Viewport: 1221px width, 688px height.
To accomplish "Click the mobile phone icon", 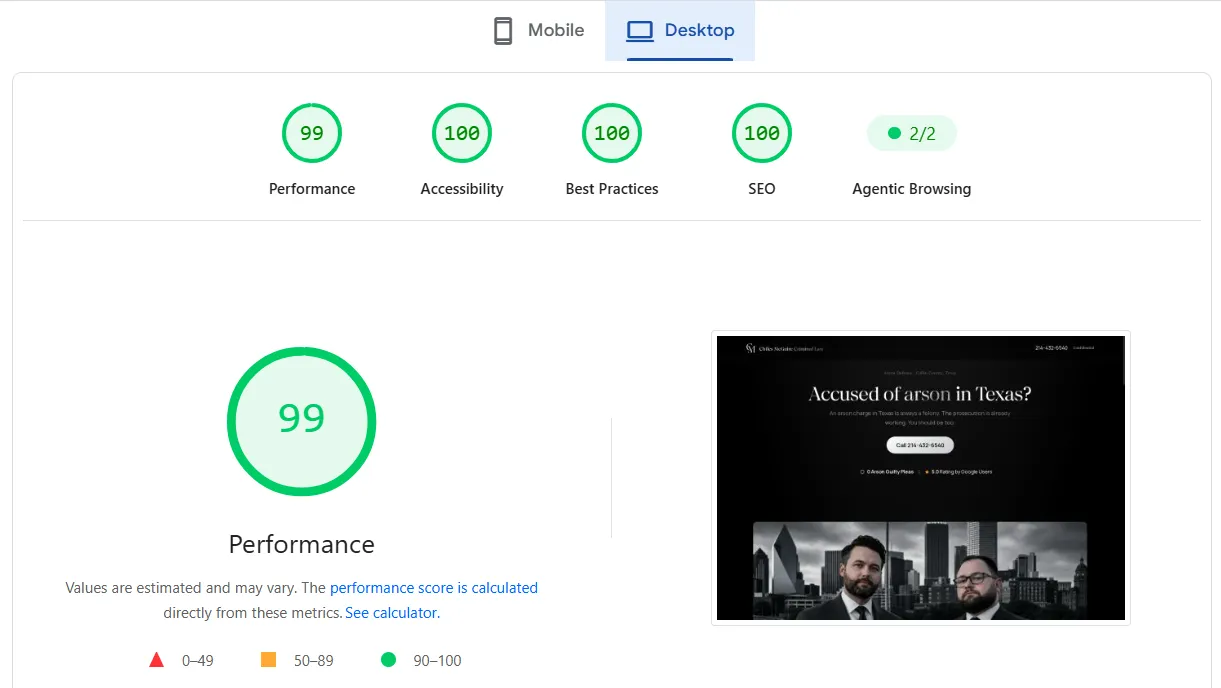I will point(503,31).
